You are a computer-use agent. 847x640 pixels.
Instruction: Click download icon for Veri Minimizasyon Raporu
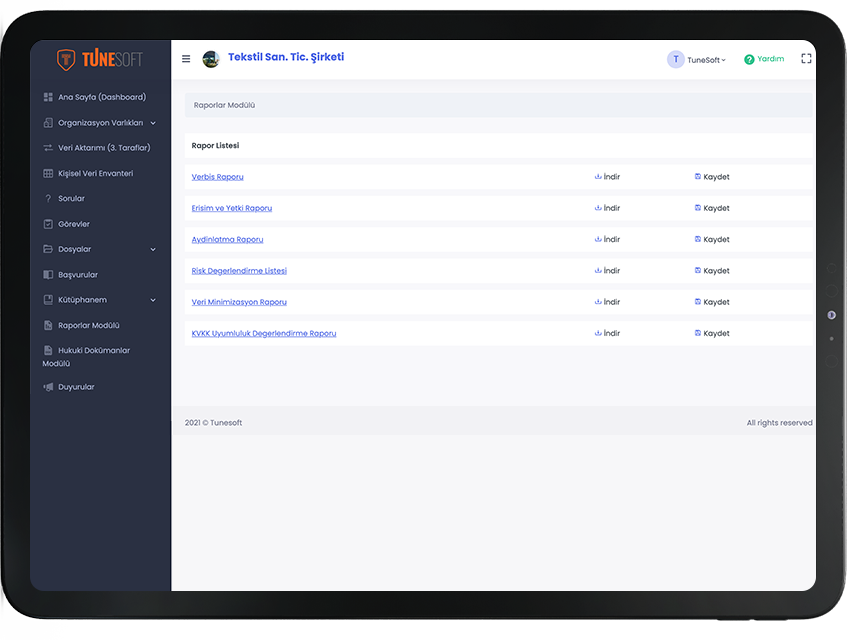click(598, 302)
